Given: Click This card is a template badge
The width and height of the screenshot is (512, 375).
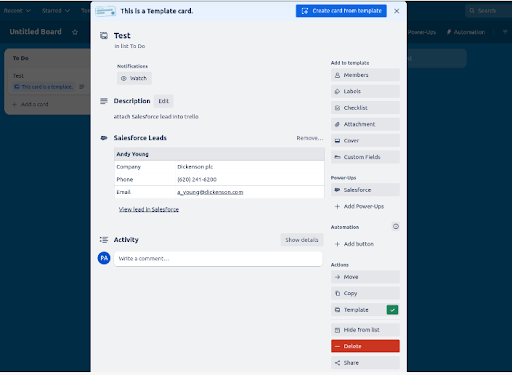Looking at the screenshot, I should (43, 87).
